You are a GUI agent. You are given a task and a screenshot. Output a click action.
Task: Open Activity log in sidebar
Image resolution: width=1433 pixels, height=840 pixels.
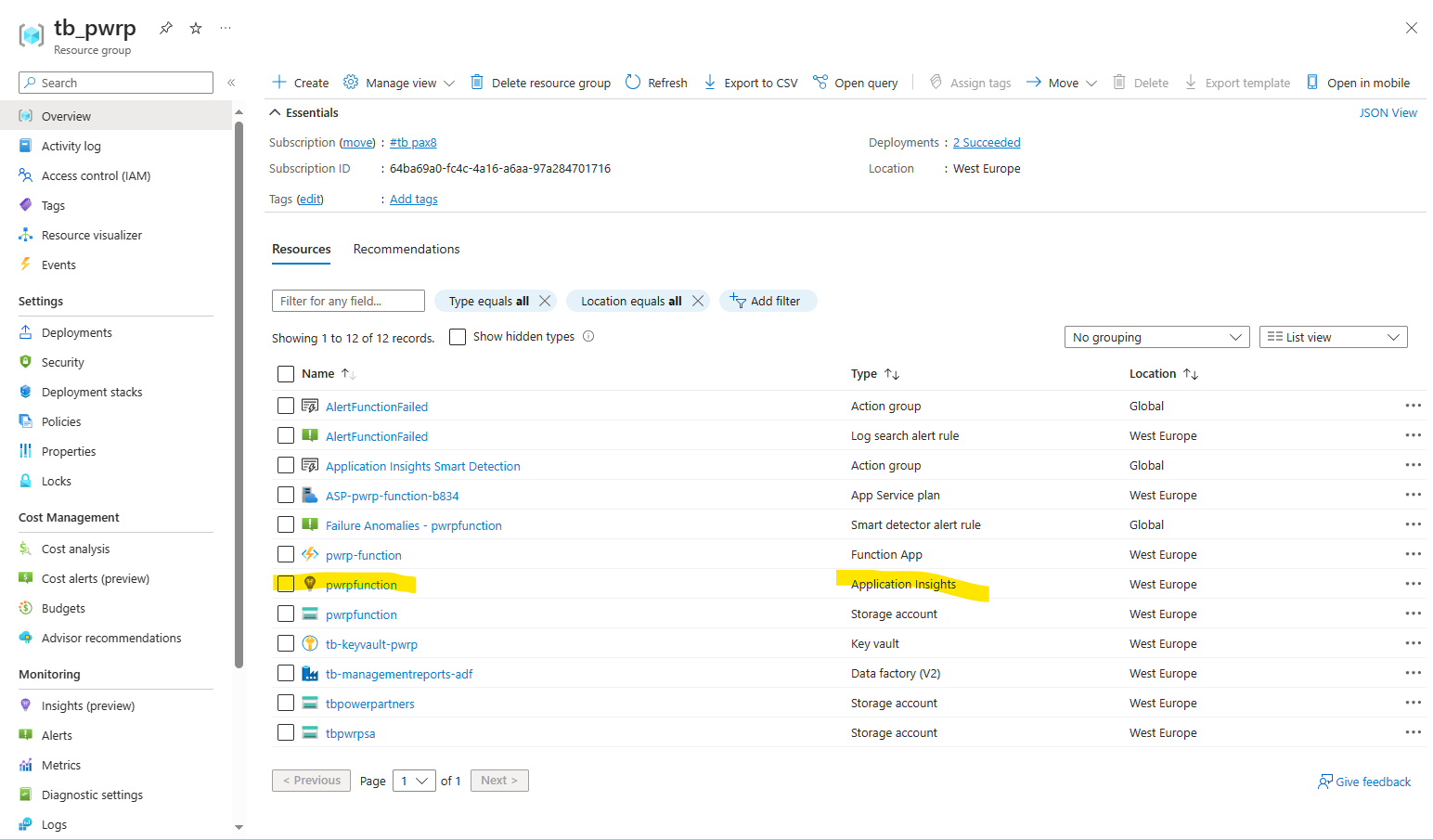(x=71, y=146)
